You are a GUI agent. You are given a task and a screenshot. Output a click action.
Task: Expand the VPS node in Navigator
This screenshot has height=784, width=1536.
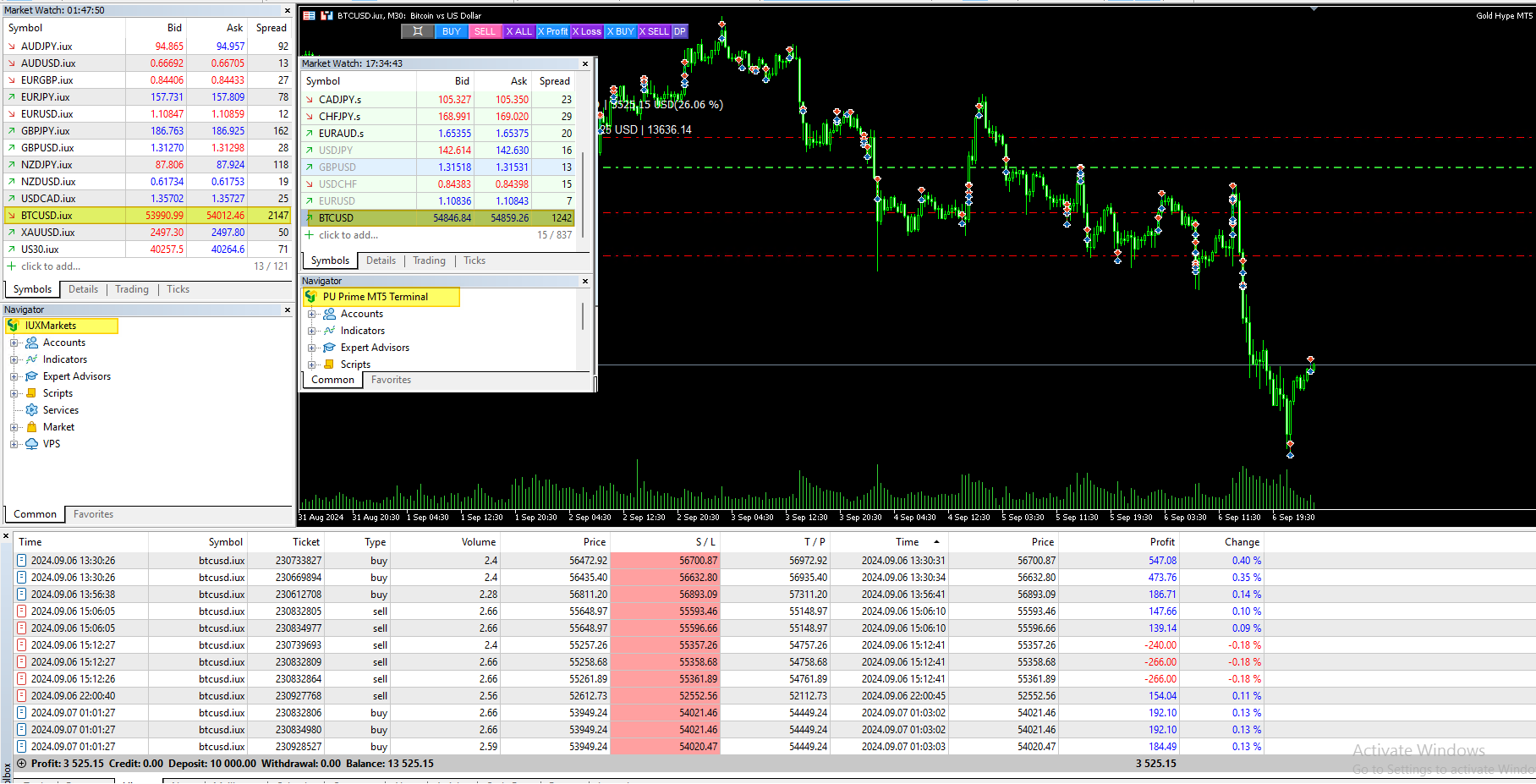tap(14, 444)
